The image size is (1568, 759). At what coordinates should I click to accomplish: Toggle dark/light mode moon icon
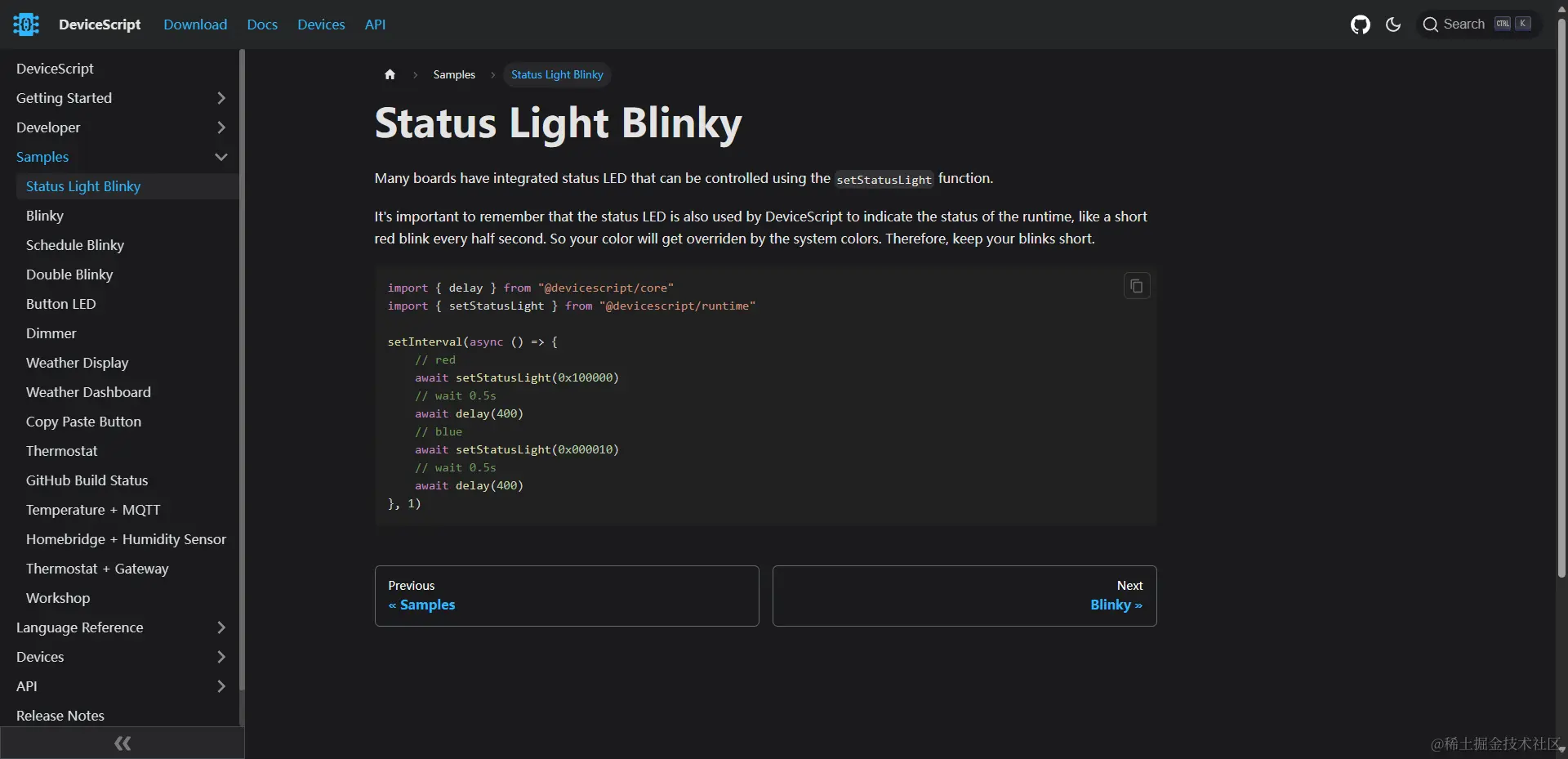(1393, 25)
